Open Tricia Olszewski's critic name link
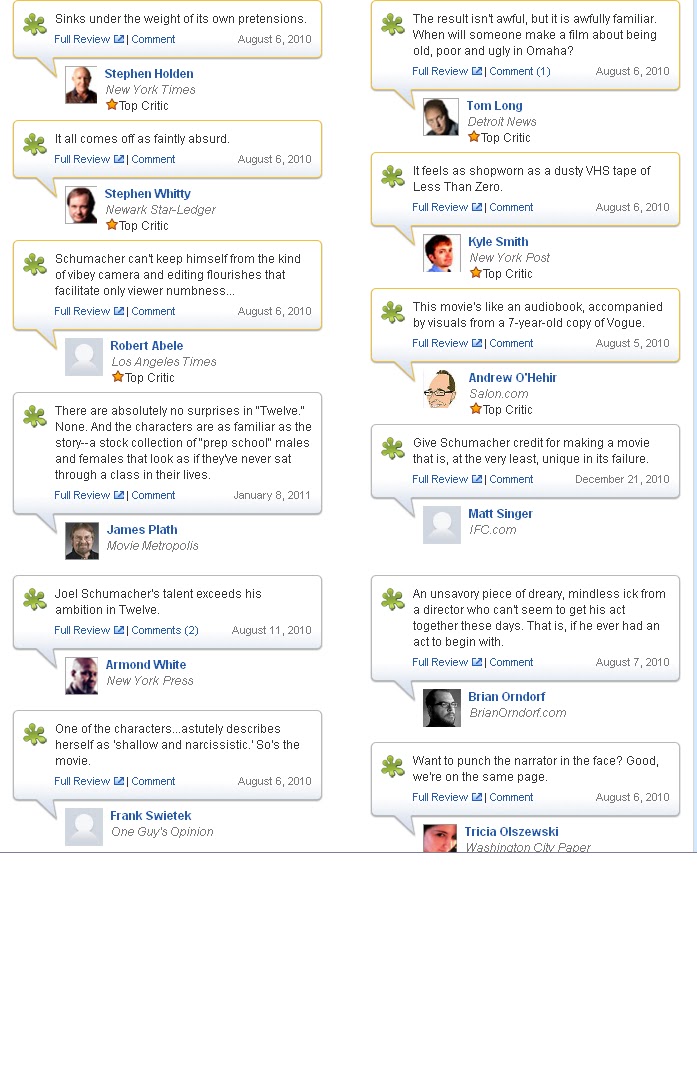Image resolution: width=697 pixels, height=1087 pixels. coord(511,832)
